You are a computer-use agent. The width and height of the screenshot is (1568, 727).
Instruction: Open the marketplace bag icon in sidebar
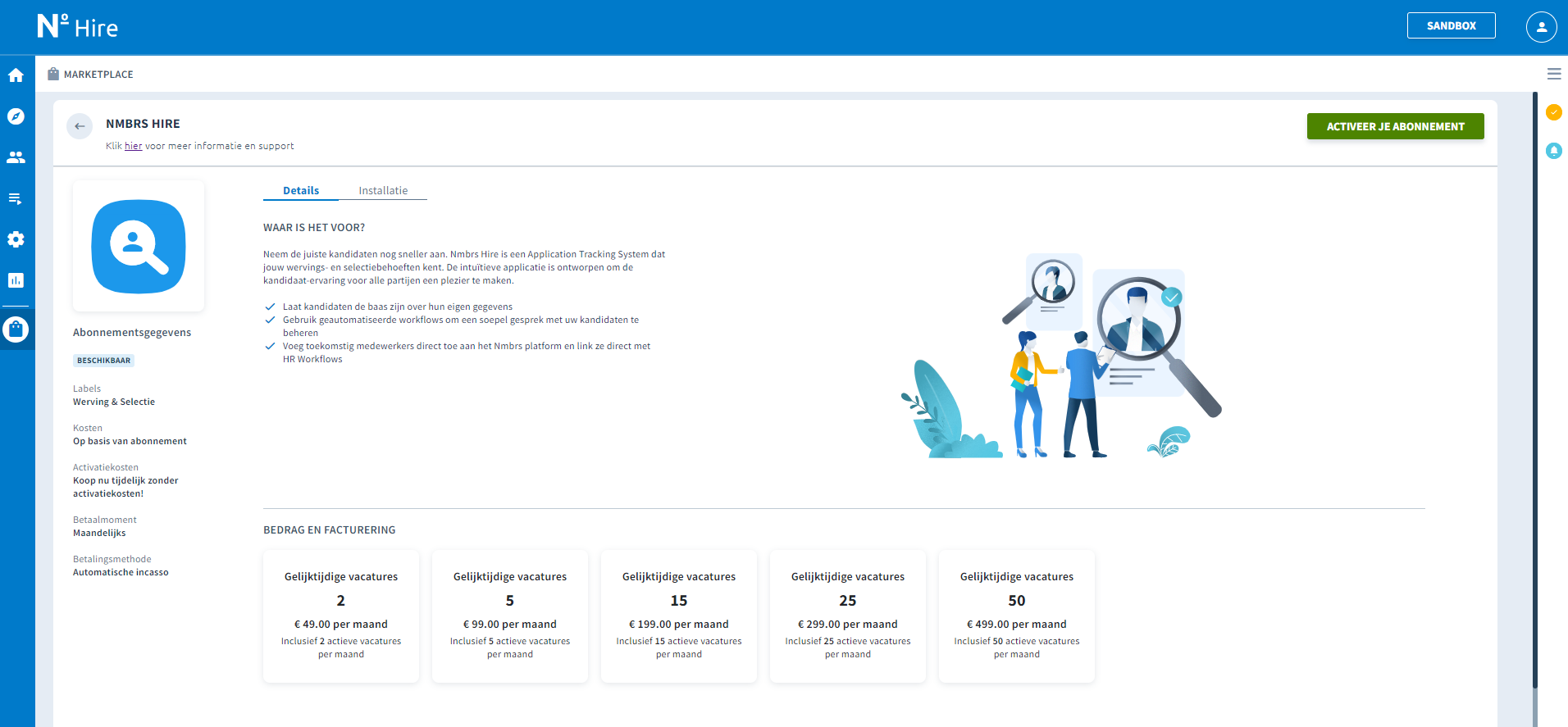[16, 329]
